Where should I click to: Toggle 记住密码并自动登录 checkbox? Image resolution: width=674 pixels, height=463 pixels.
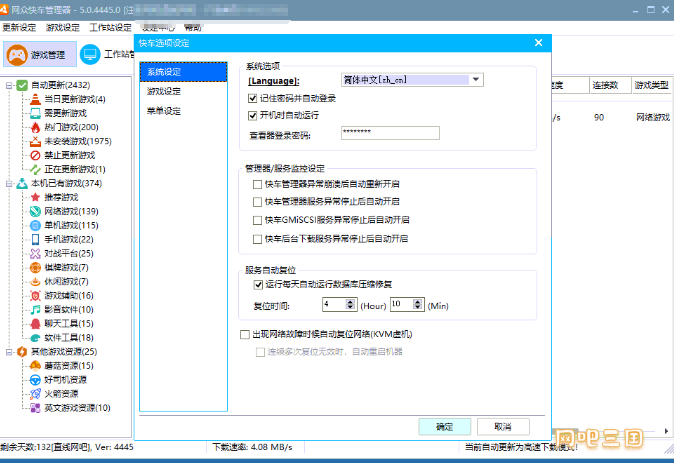click(252, 98)
